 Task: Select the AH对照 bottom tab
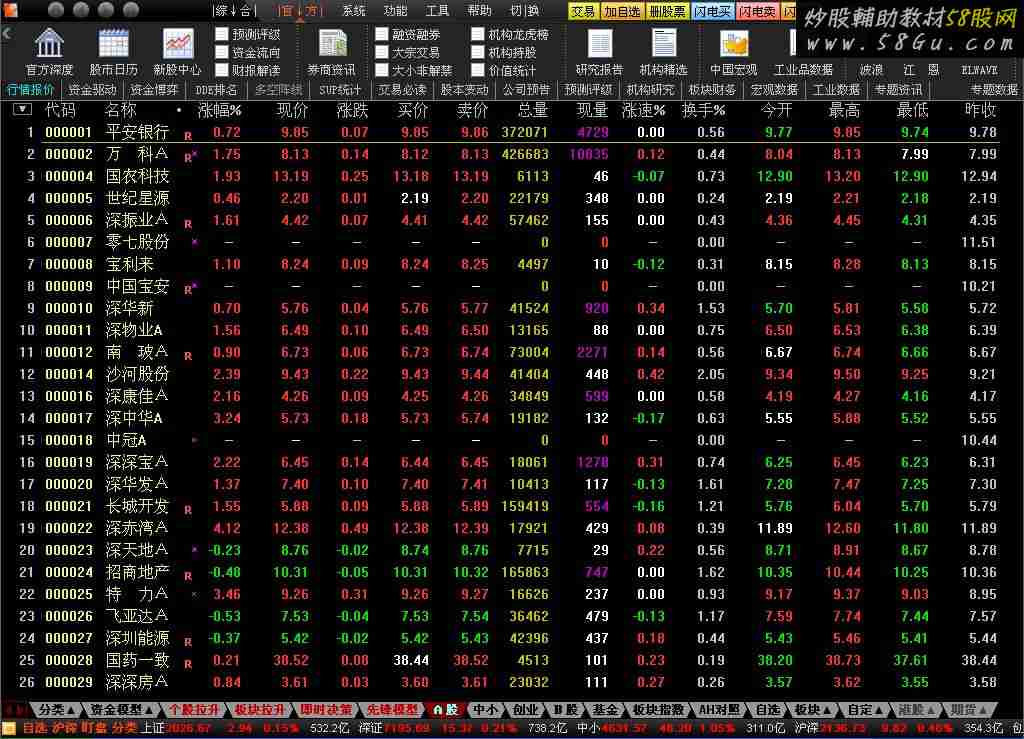(719, 710)
